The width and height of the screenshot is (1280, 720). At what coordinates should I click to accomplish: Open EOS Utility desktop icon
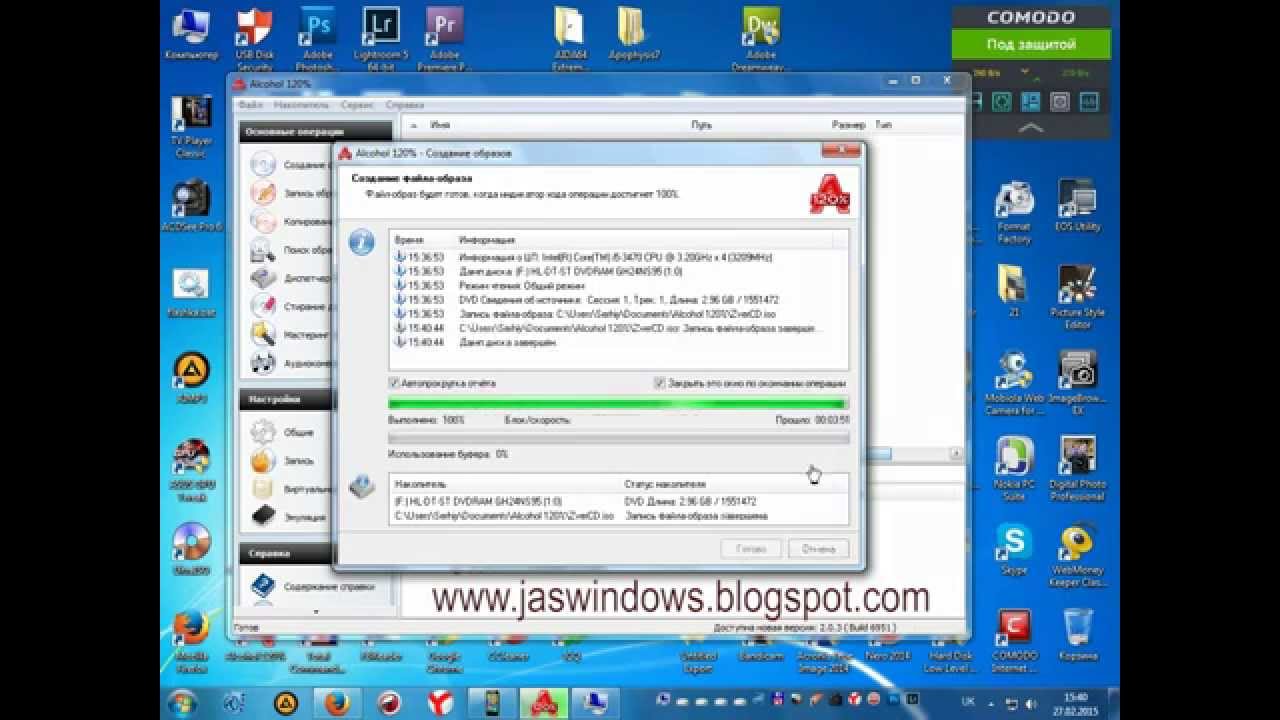click(x=1077, y=206)
